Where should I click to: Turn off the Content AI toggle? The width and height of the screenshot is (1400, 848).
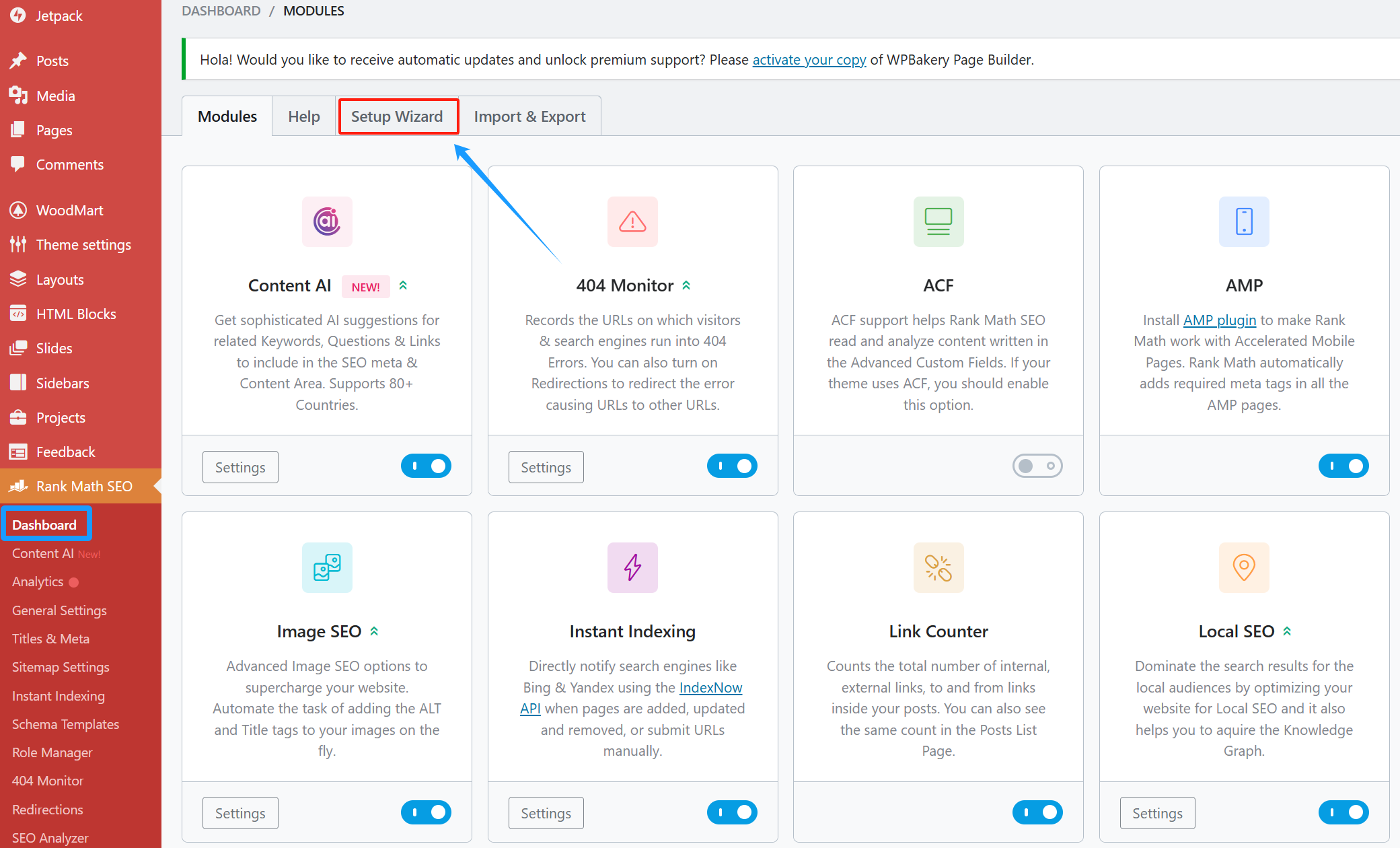coord(426,466)
